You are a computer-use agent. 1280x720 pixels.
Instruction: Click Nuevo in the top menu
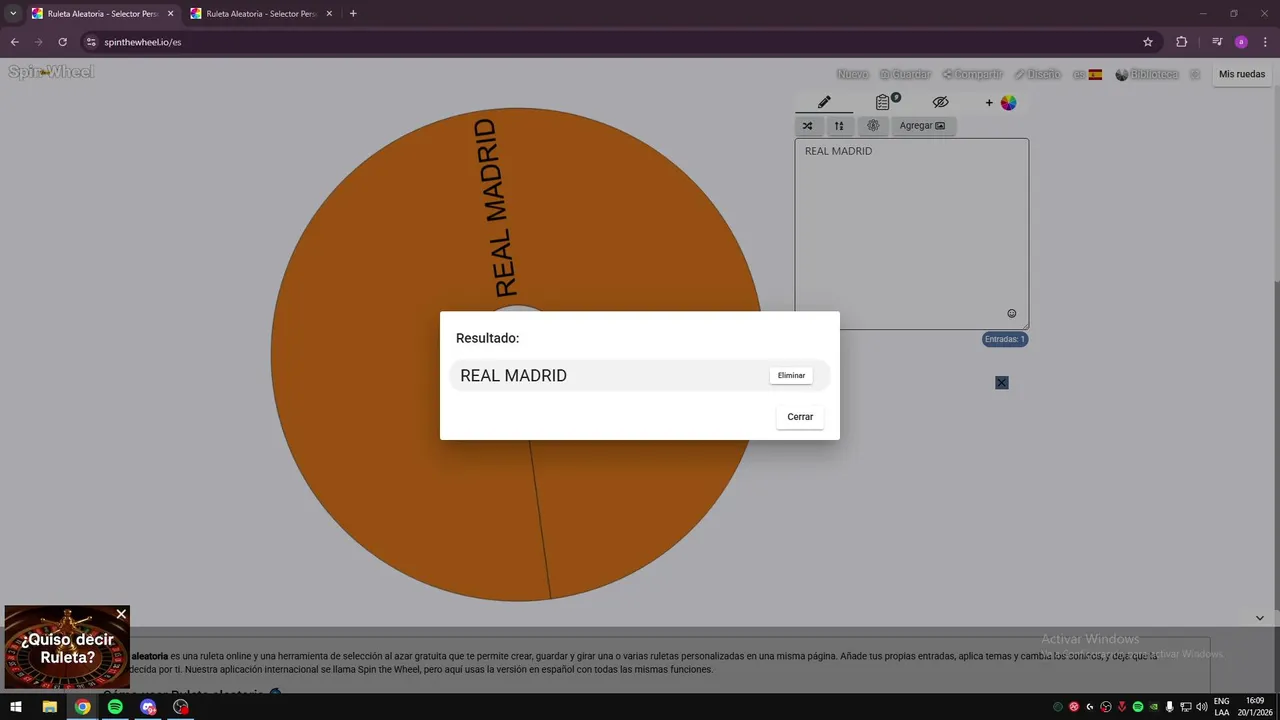point(852,74)
